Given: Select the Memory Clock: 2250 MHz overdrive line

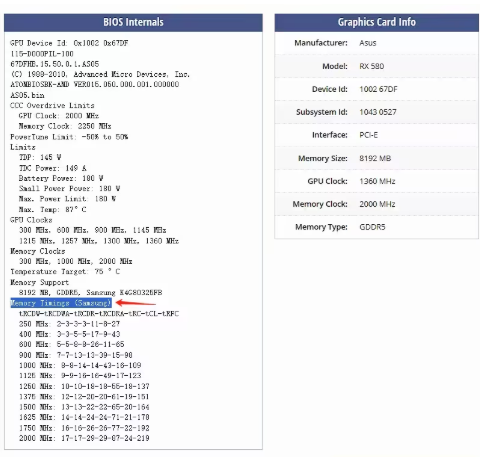Looking at the screenshot, I should coord(65,126).
